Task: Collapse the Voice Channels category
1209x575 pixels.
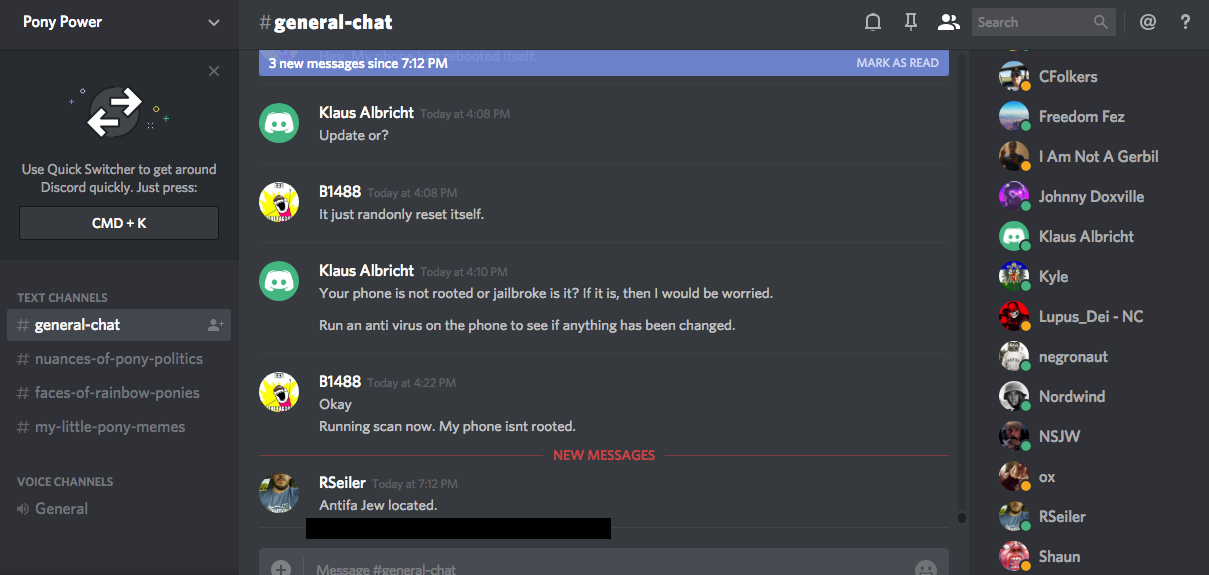Action: coord(65,481)
